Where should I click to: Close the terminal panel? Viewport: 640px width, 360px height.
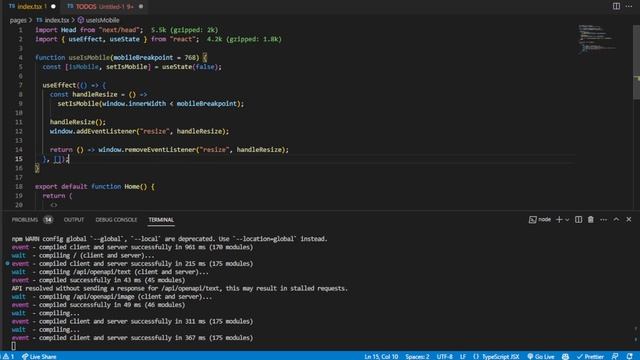(629, 220)
